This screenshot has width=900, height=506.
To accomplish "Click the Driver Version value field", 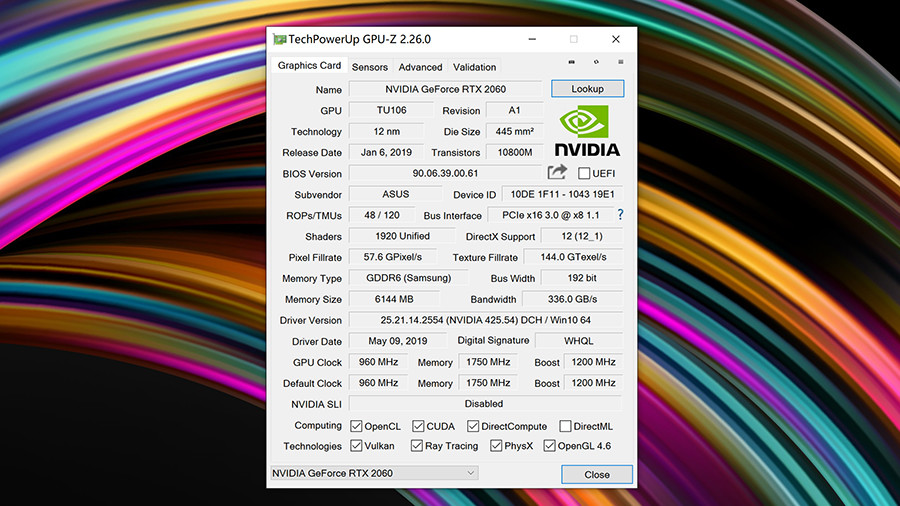I will point(486,320).
